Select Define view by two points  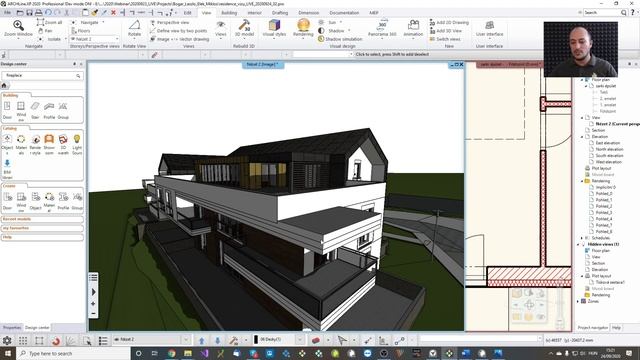click(x=178, y=31)
